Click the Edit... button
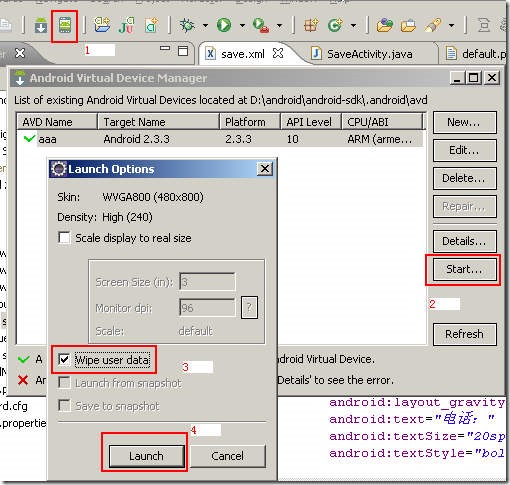Image resolution: width=510 pixels, height=485 pixels. [465, 150]
